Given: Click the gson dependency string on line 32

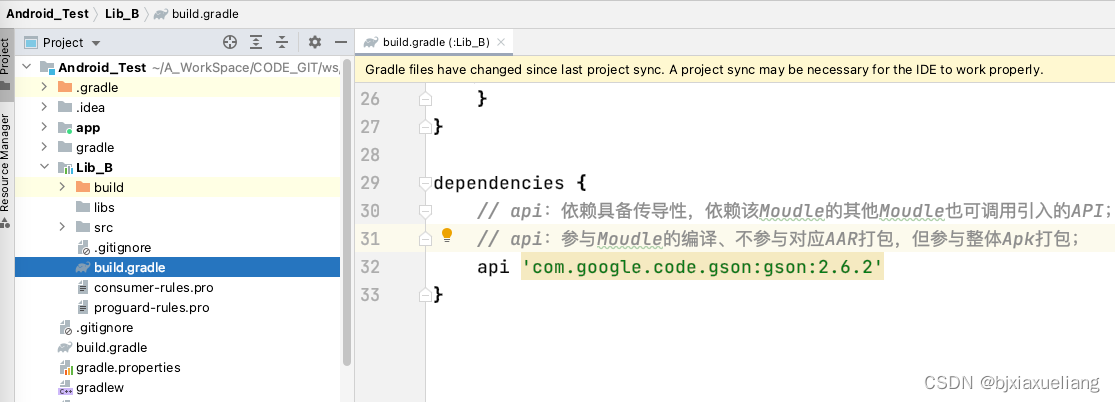Looking at the screenshot, I should tap(702, 268).
